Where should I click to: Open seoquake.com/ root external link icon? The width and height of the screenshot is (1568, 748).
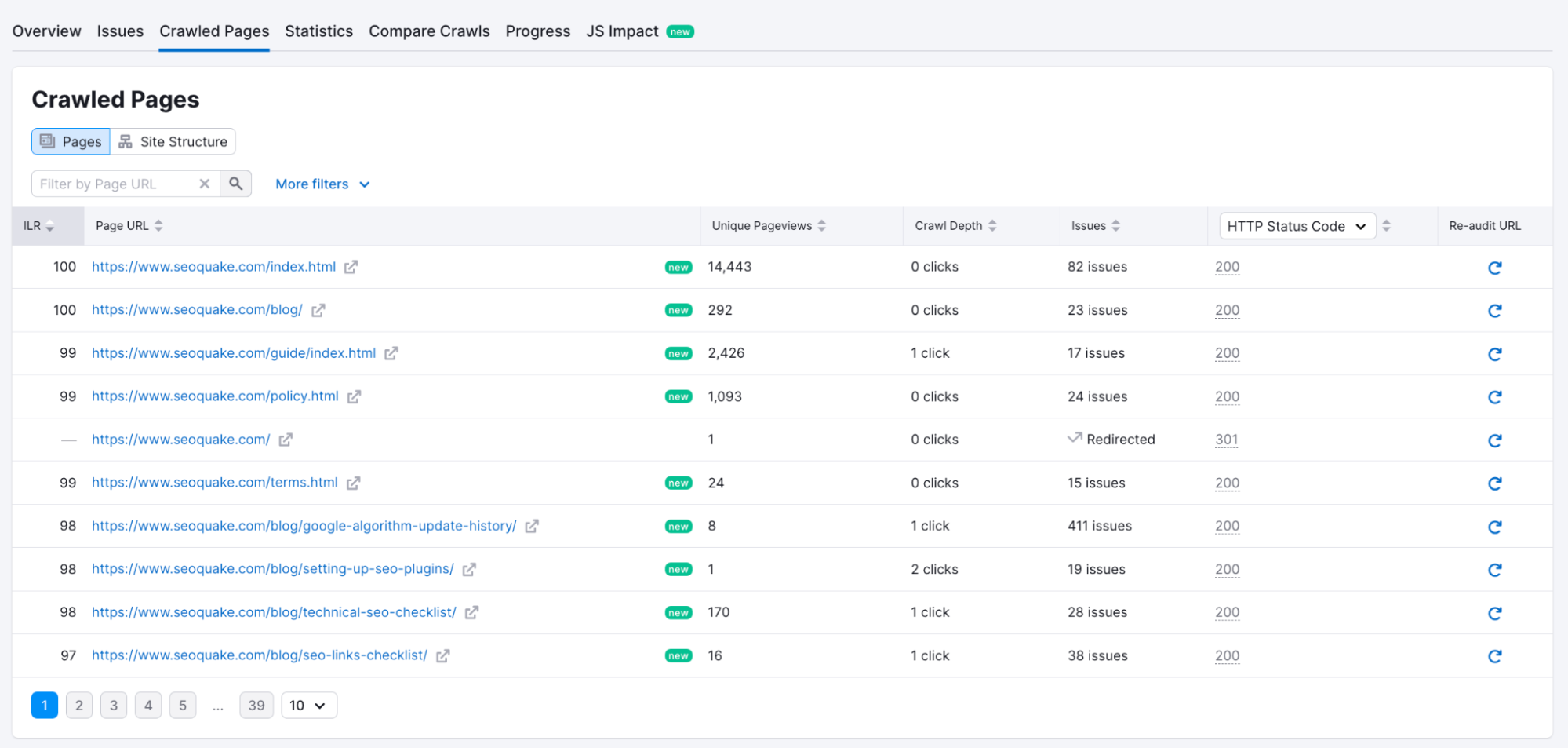click(x=286, y=440)
